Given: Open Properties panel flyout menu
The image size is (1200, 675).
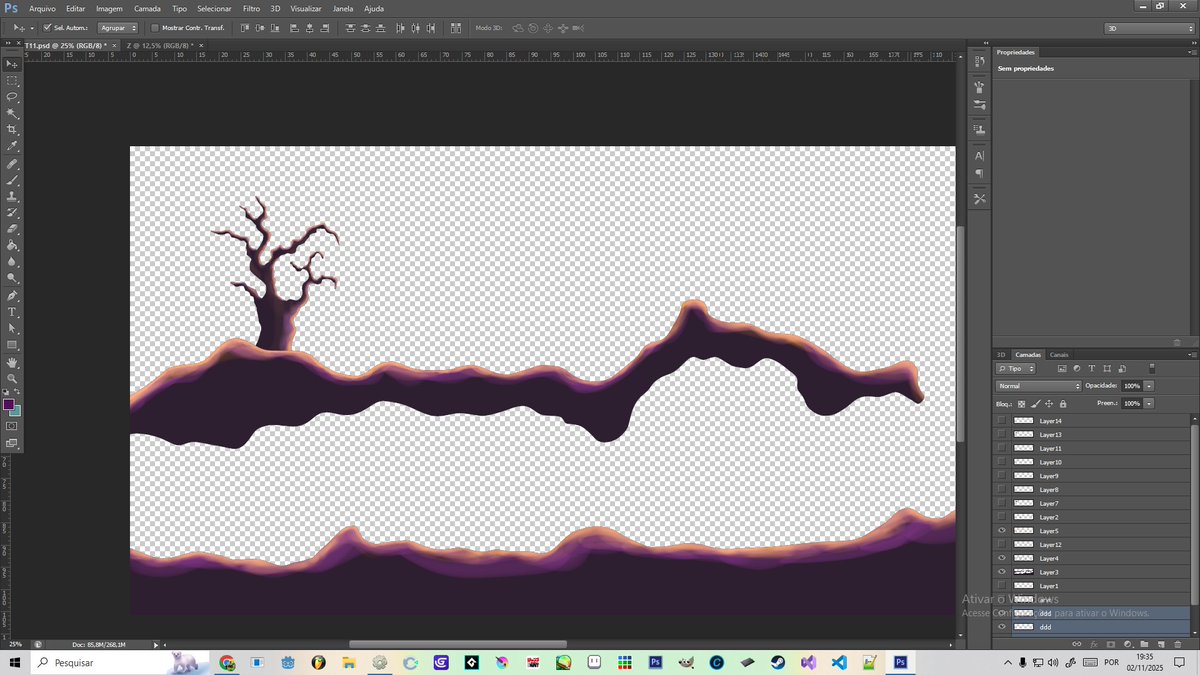Looking at the screenshot, I should (x=1190, y=52).
